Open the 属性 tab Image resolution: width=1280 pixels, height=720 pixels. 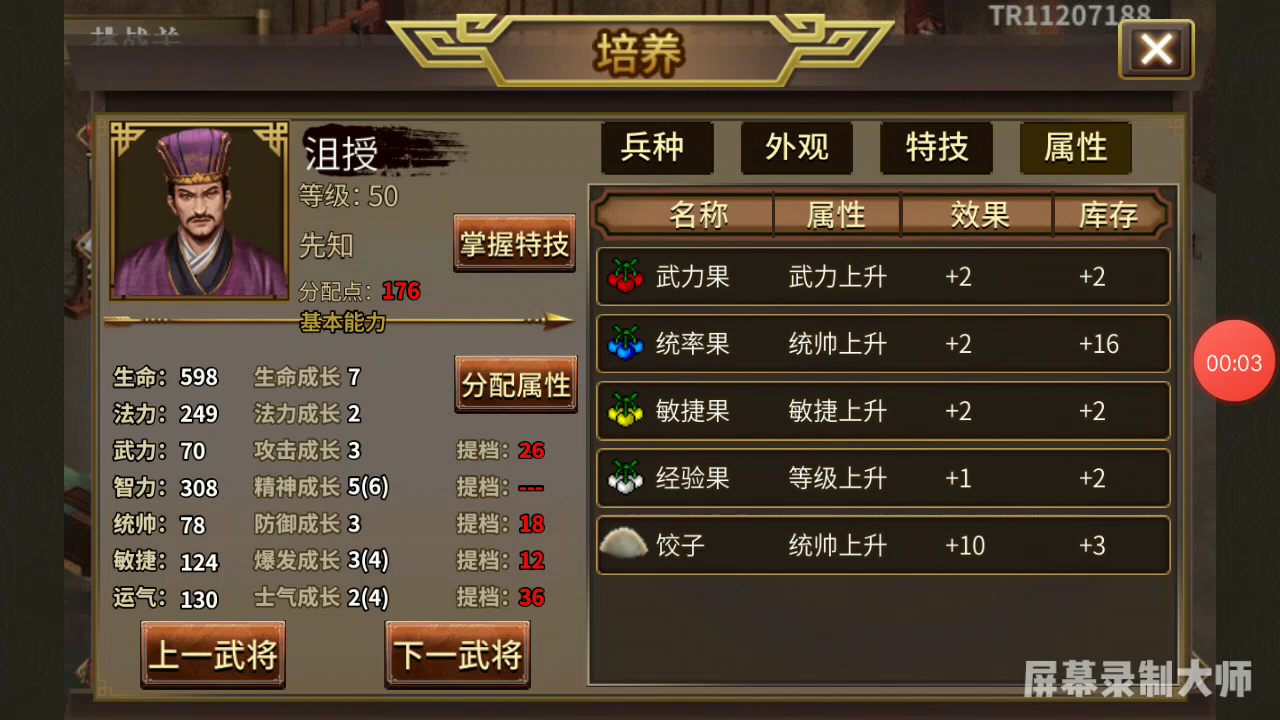[x=1076, y=148]
